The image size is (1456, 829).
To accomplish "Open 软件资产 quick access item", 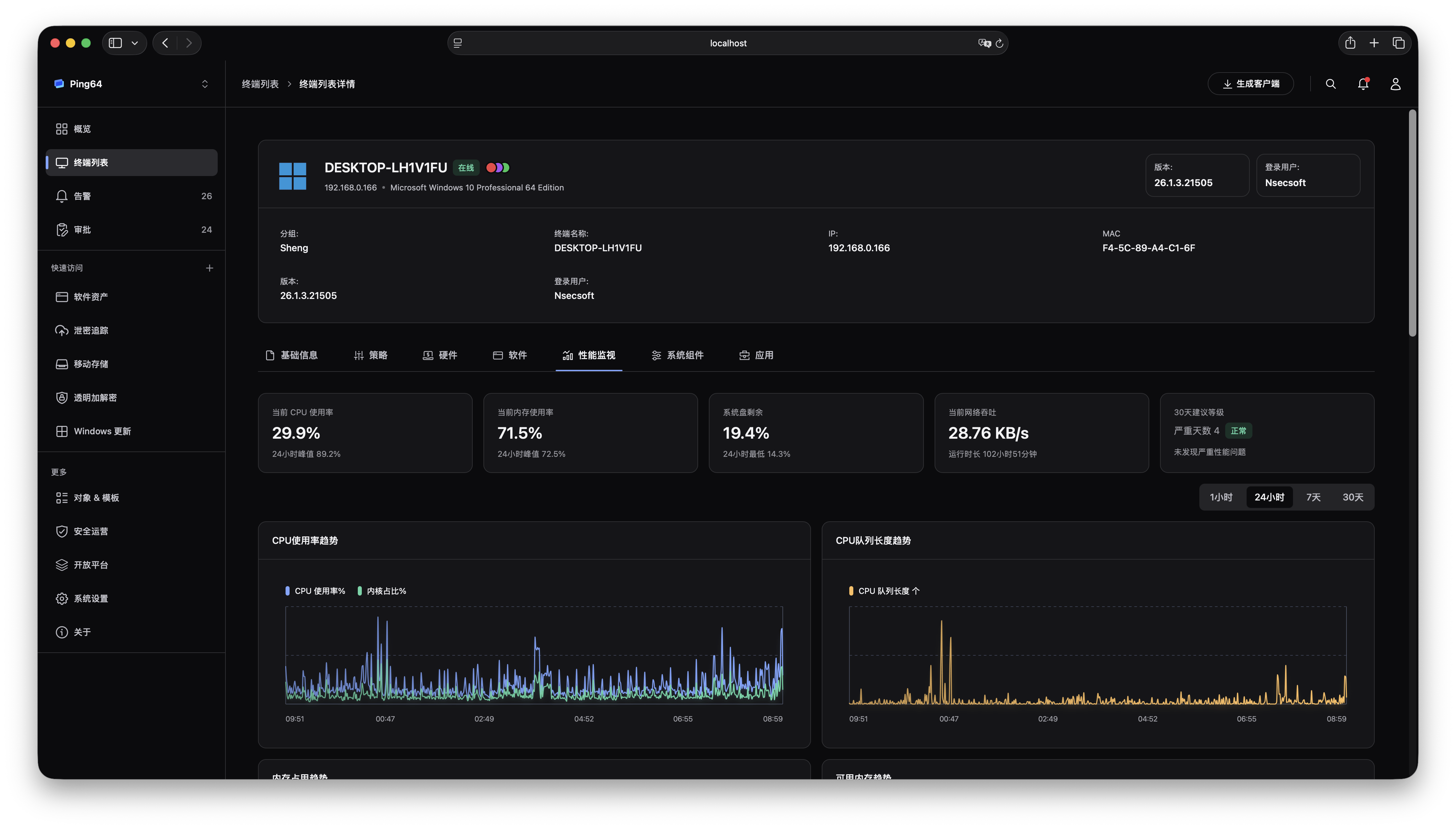I will click(131, 297).
